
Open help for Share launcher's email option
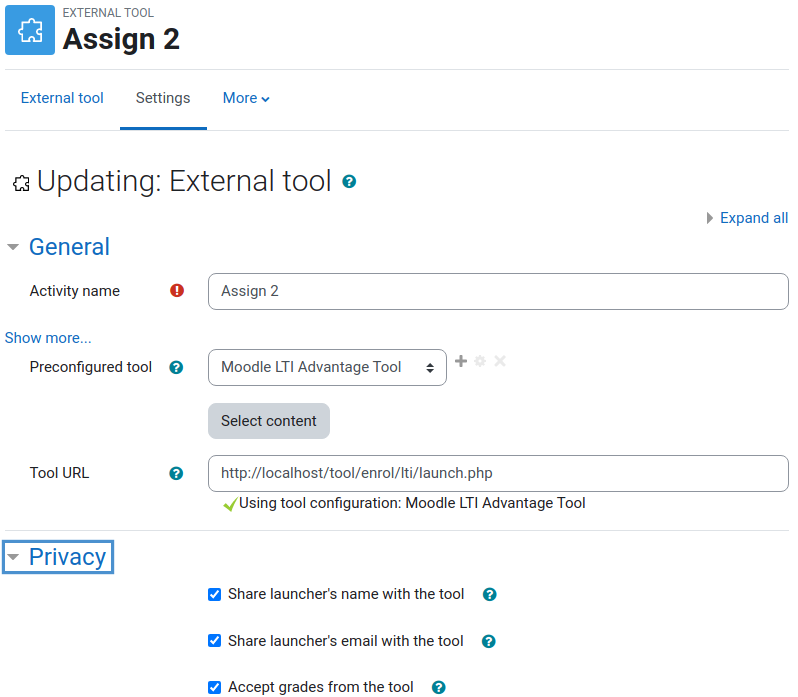(489, 642)
